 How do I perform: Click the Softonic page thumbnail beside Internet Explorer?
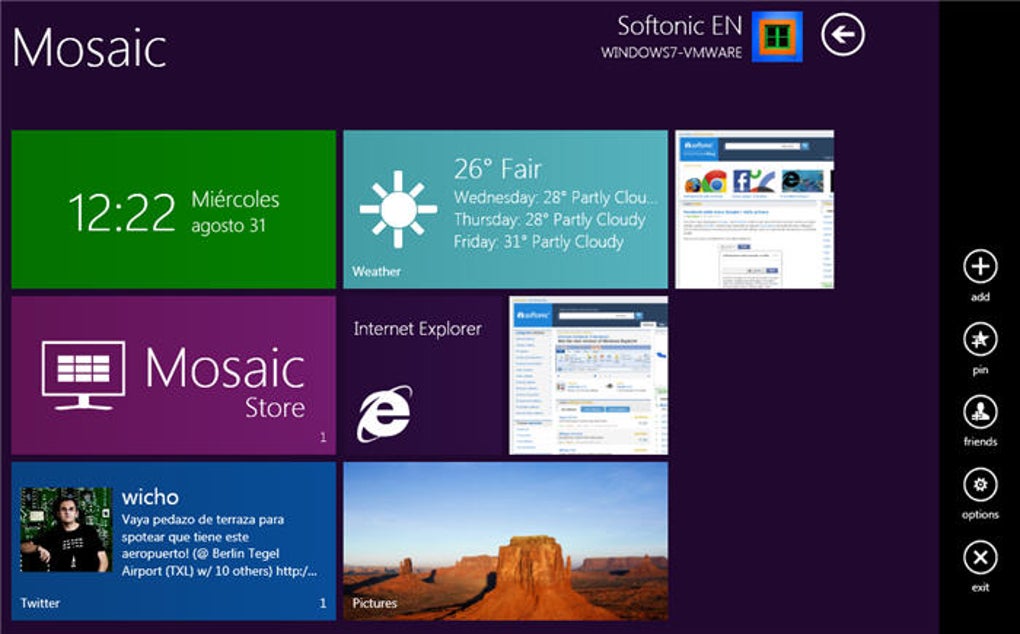pos(589,375)
